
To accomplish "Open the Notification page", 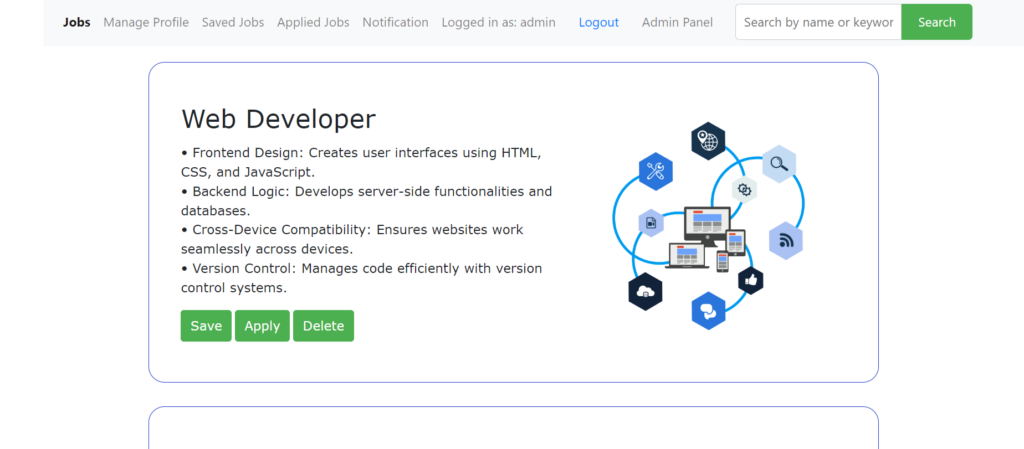I will 395,22.
